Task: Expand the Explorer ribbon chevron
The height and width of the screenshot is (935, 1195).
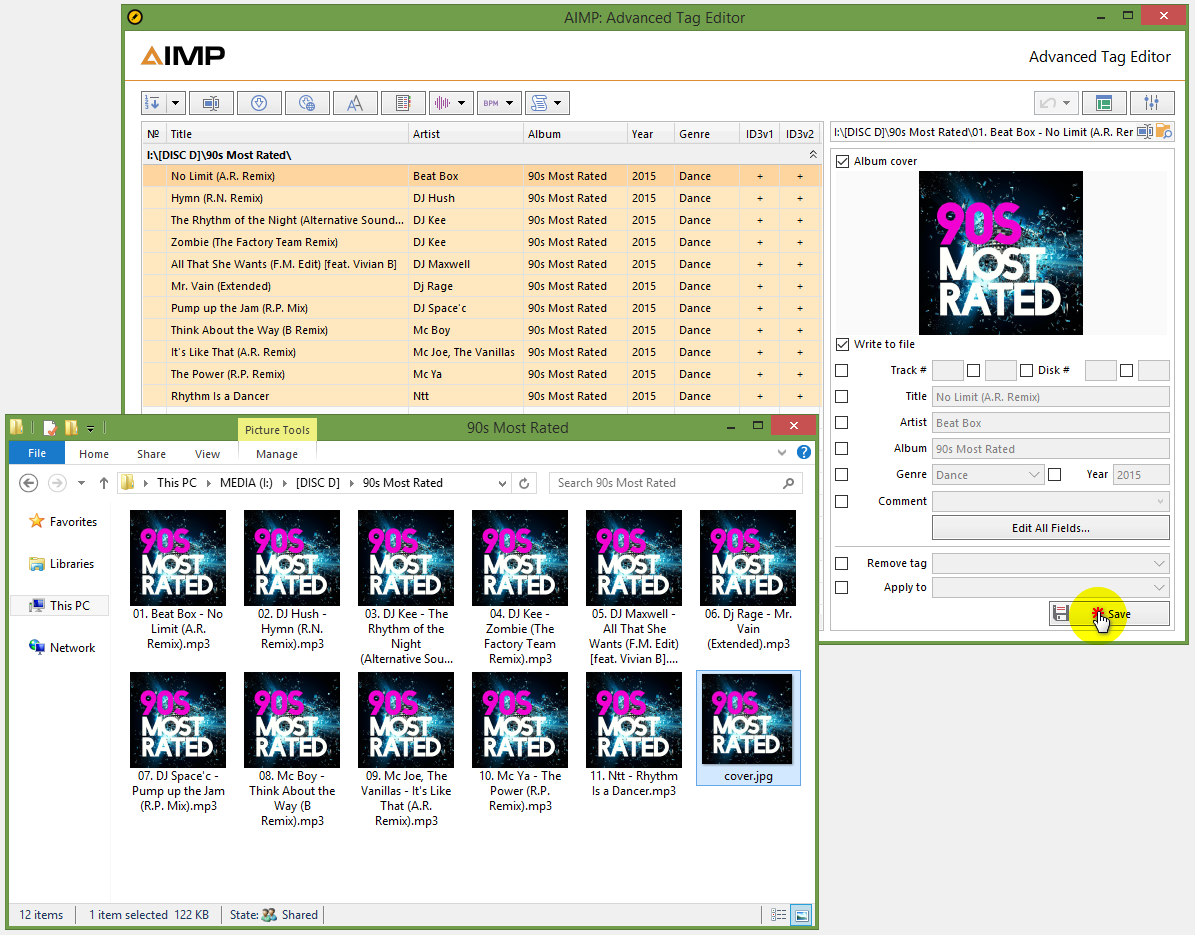Action: tap(781, 453)
